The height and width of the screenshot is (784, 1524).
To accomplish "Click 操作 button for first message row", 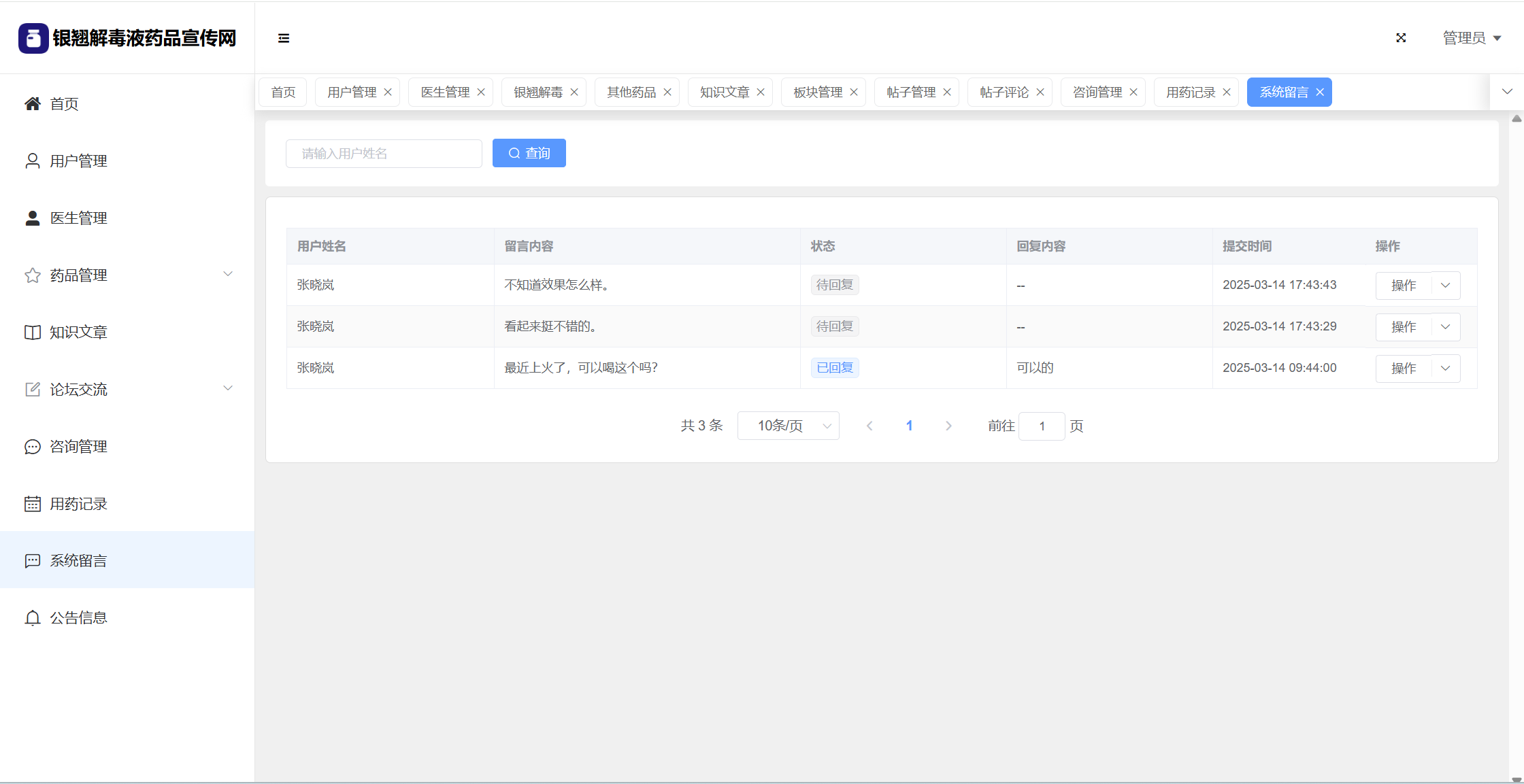I will 1404,286.
